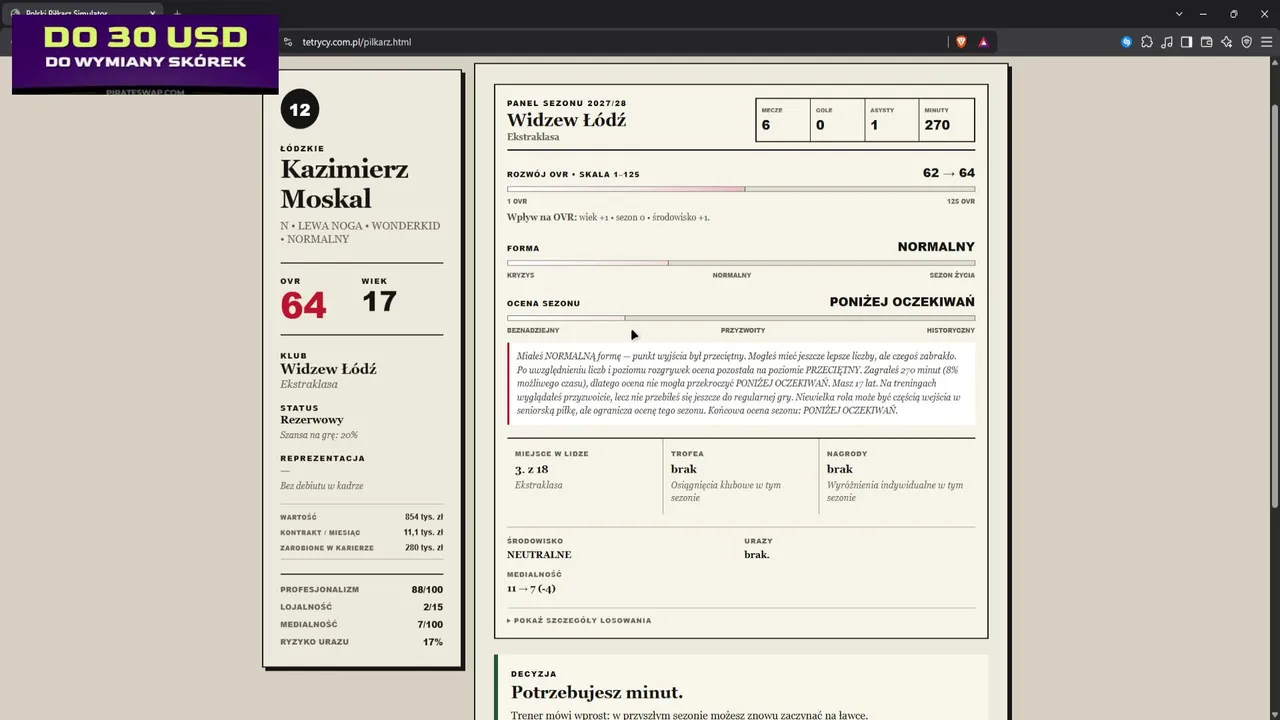Click the Brave Shields lion icon

pyautogui.click(x=961, y=42)
